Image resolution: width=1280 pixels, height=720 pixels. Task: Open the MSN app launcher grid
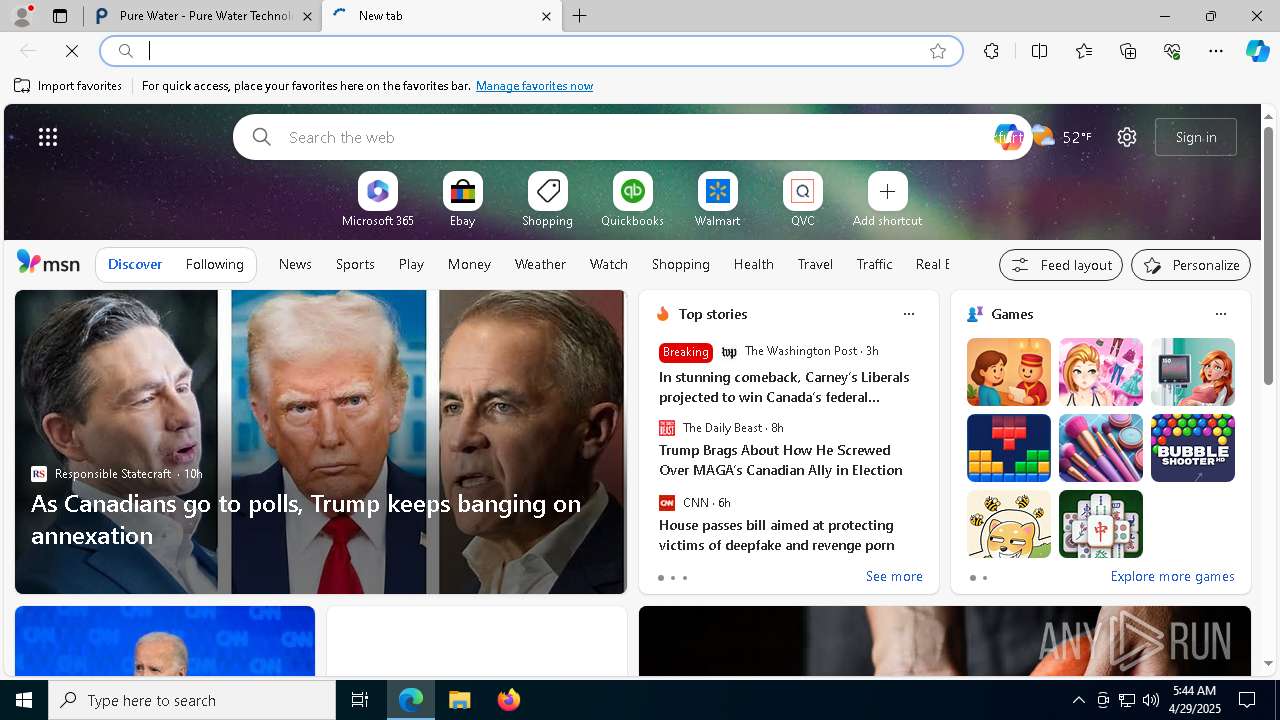coord(48,137)
